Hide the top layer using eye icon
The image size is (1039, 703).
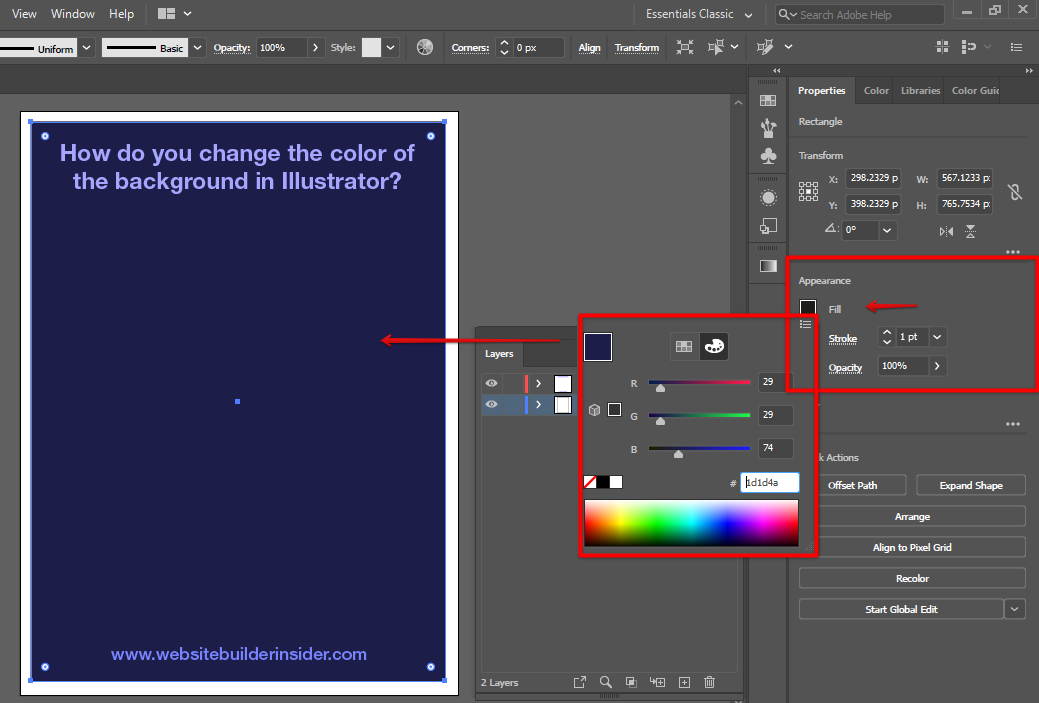[491, 383]
